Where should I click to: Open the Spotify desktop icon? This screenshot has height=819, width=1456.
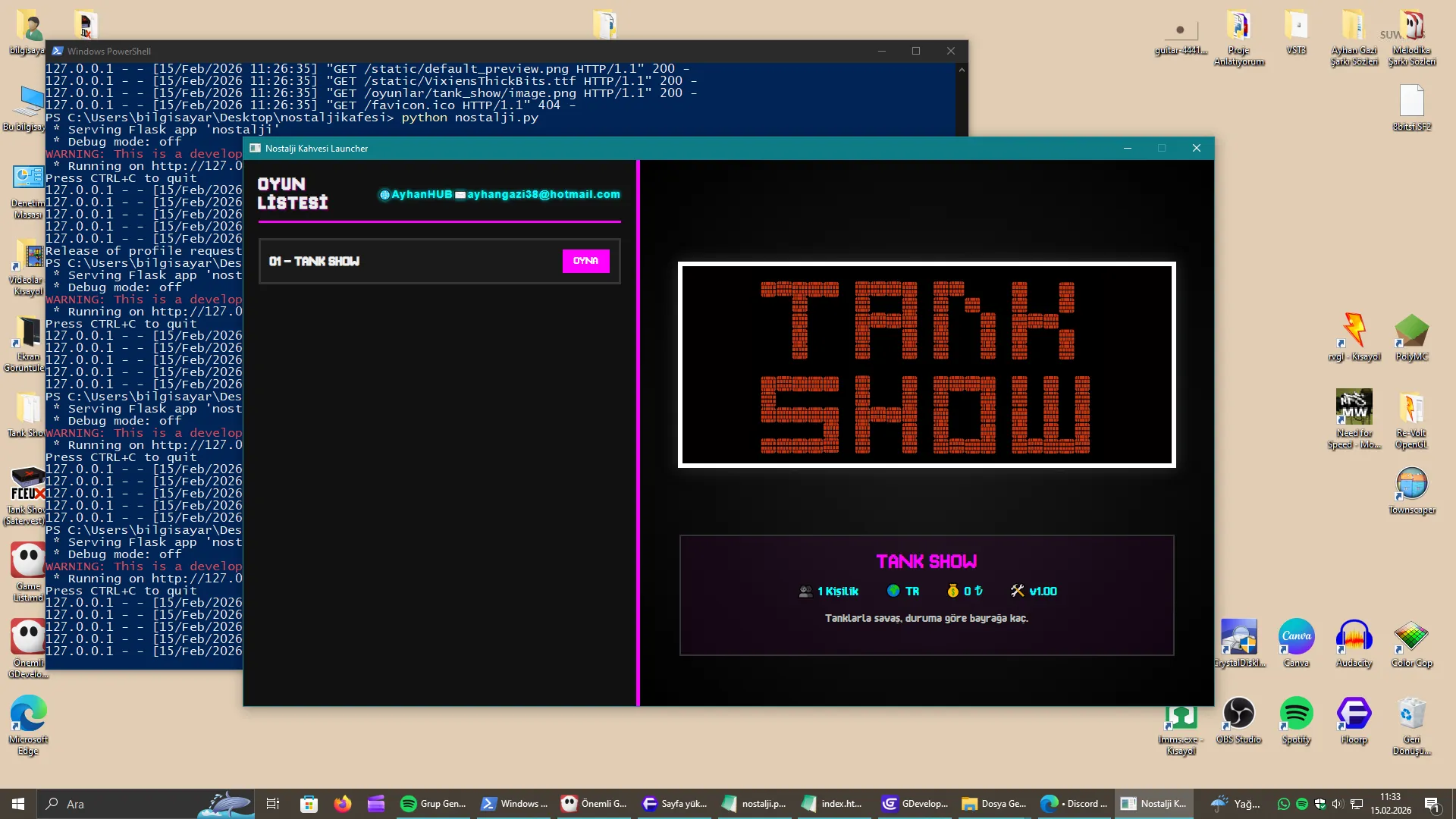coord(1296,714)
